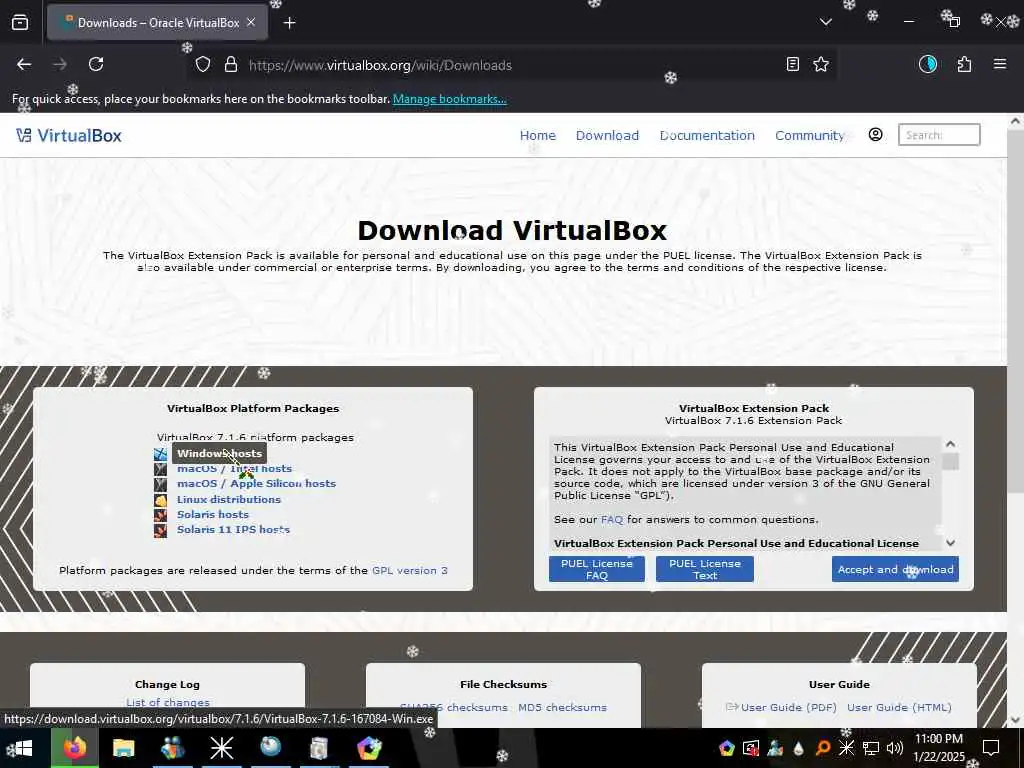Click license box scroll up arrow
Image resolution: width=1024 pixels, height=768 pixels.
coord(950,444)
